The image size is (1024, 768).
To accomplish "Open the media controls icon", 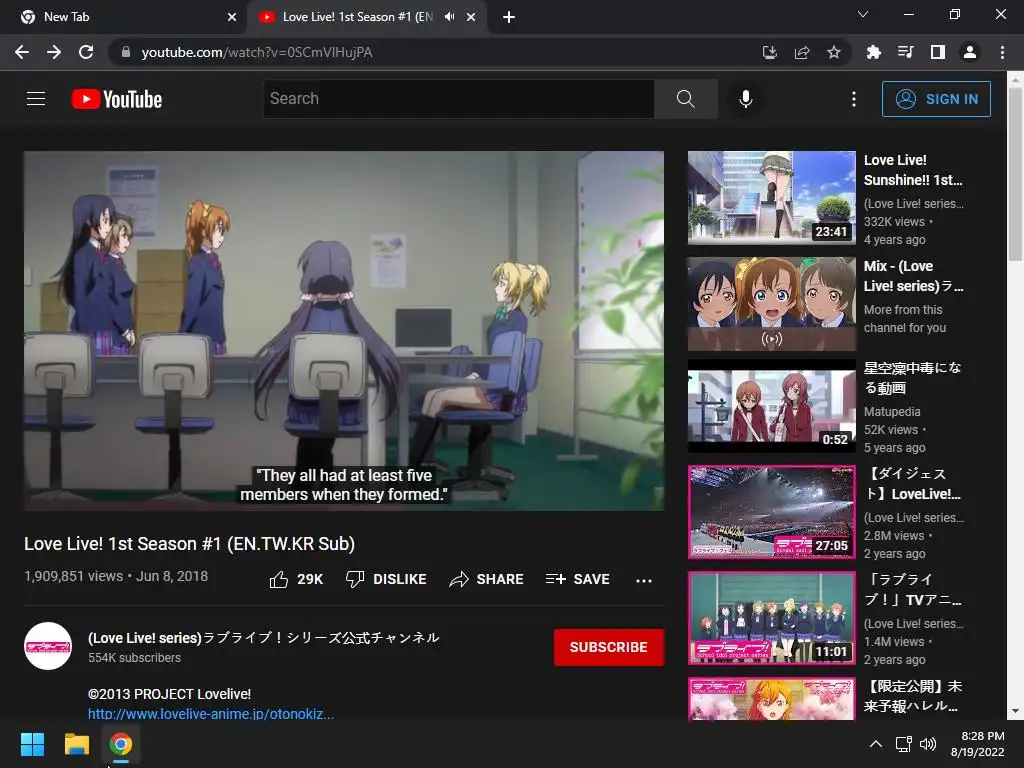I will pos(905,52).
